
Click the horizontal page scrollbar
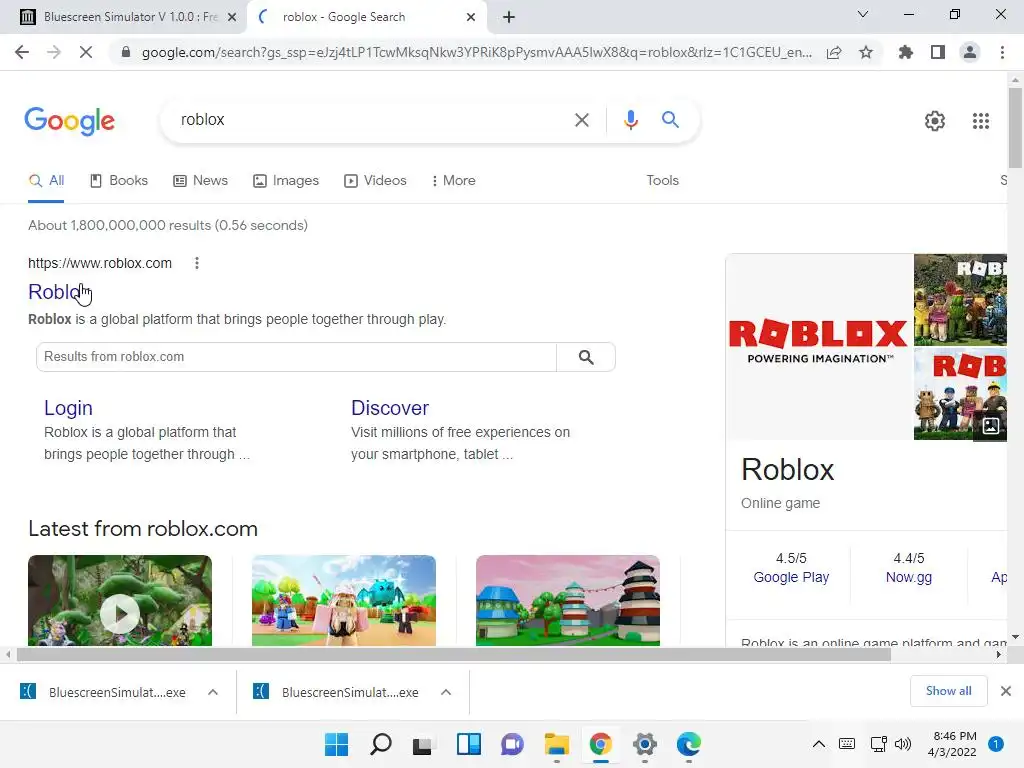pos(453,654)
